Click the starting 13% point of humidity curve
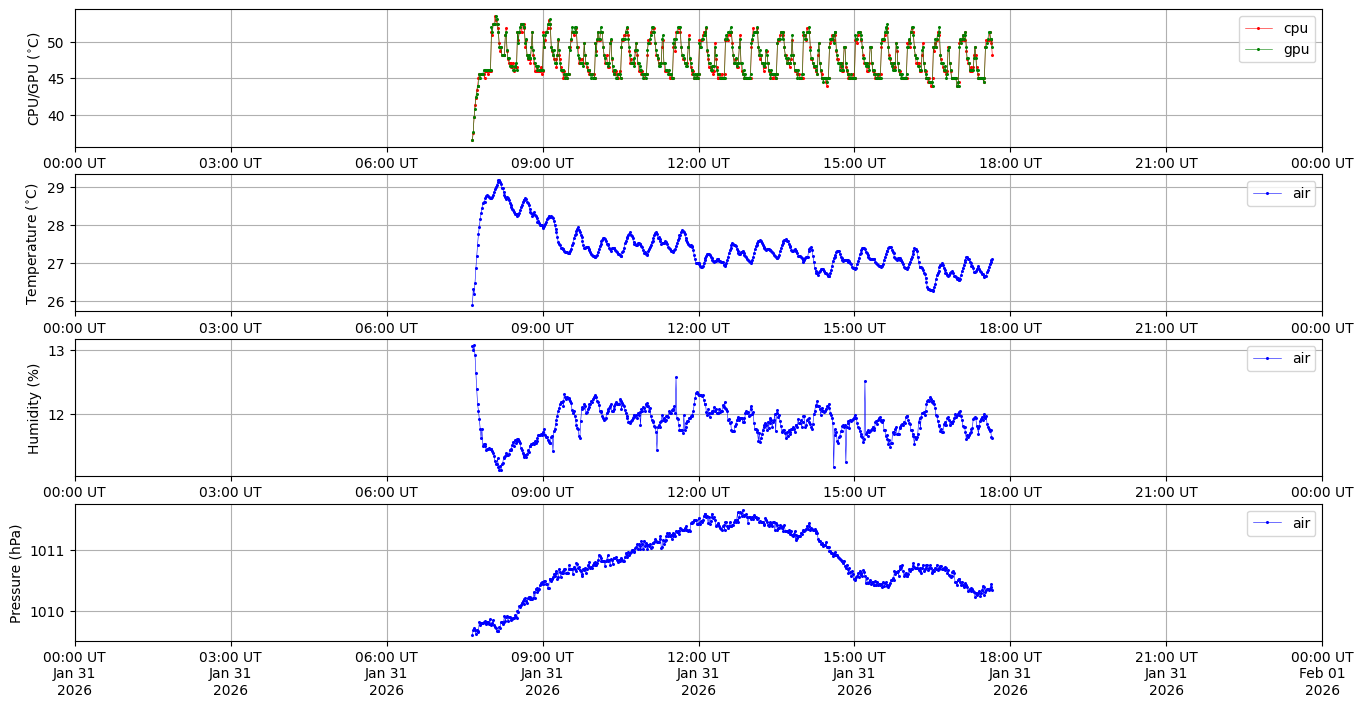 [x=473, y=346]
